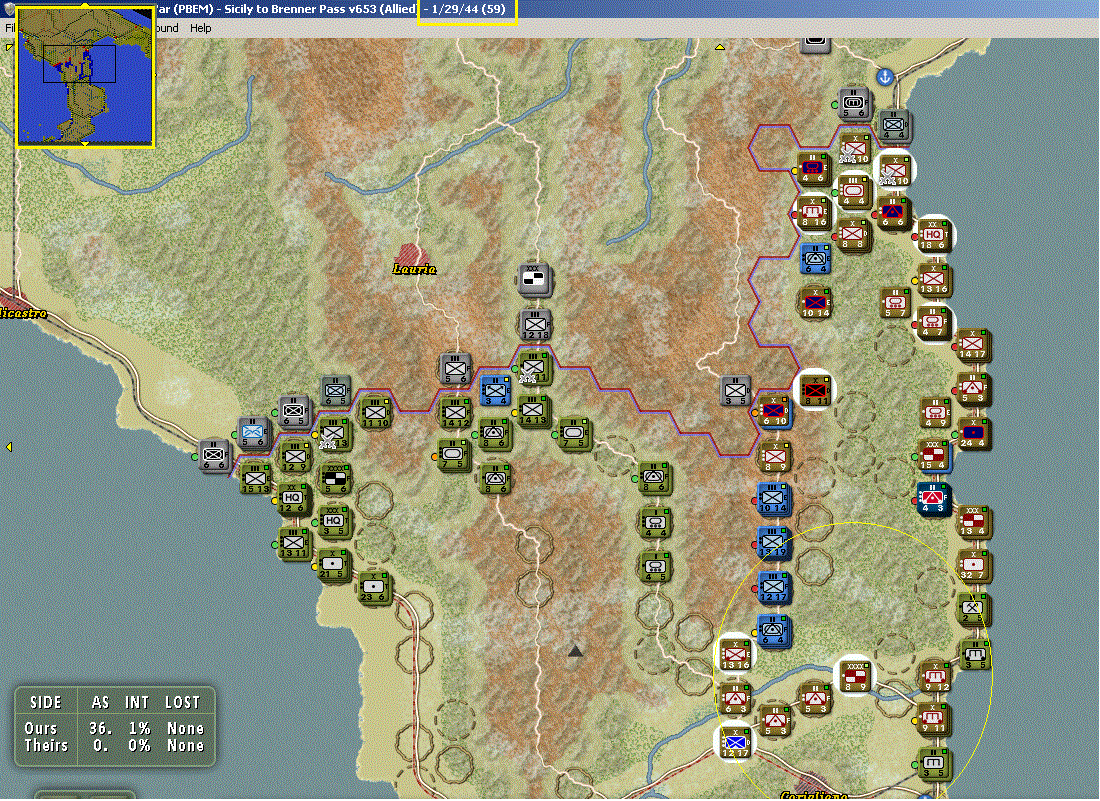Click the Lauria map label

[415, 269]
